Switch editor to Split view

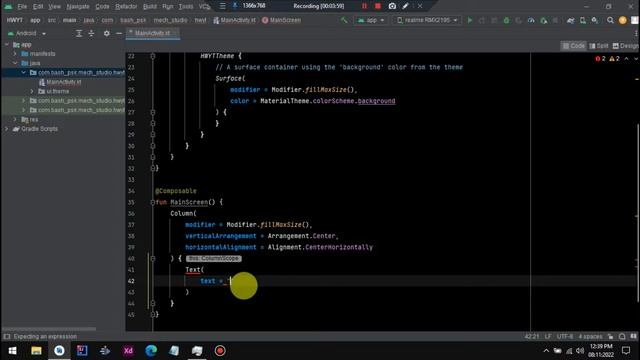coord(598,46)
